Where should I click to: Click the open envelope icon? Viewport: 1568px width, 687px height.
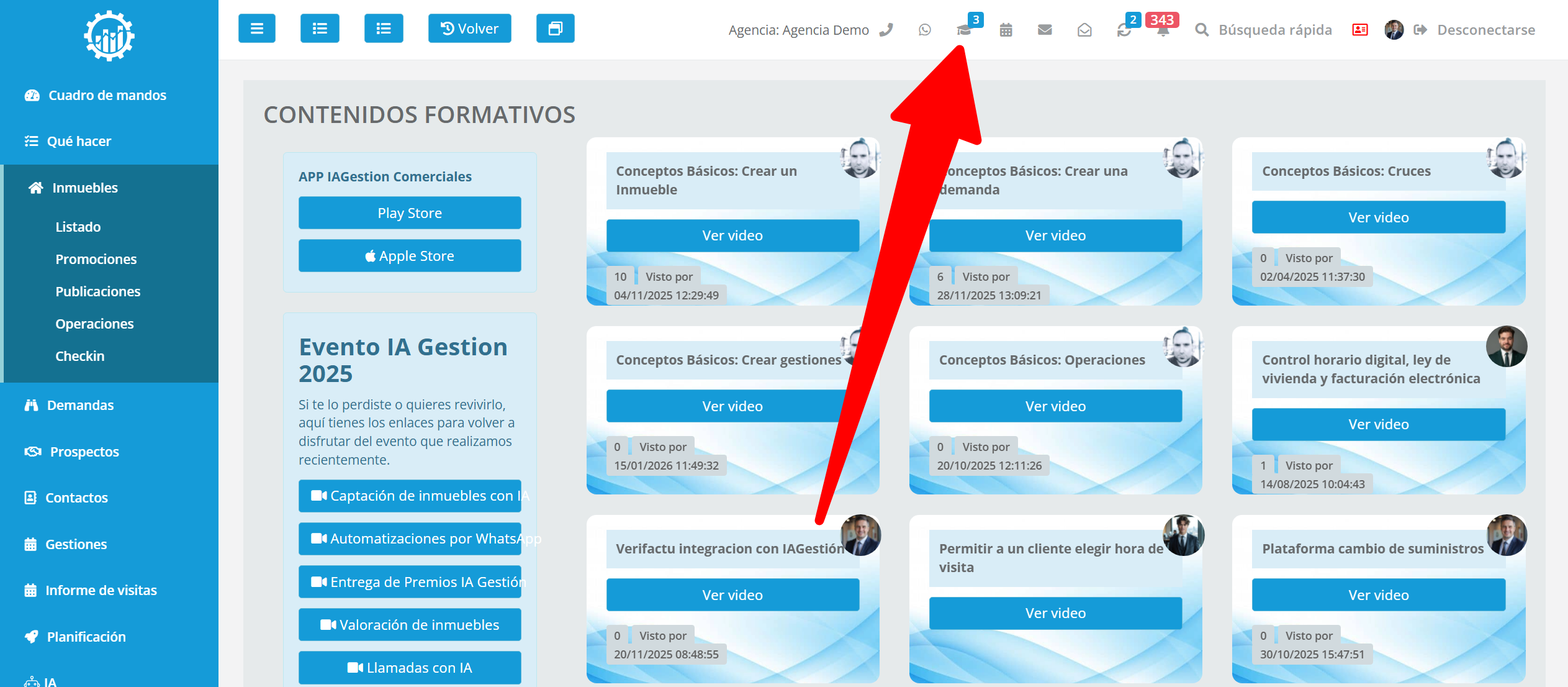click(1084, 30)
